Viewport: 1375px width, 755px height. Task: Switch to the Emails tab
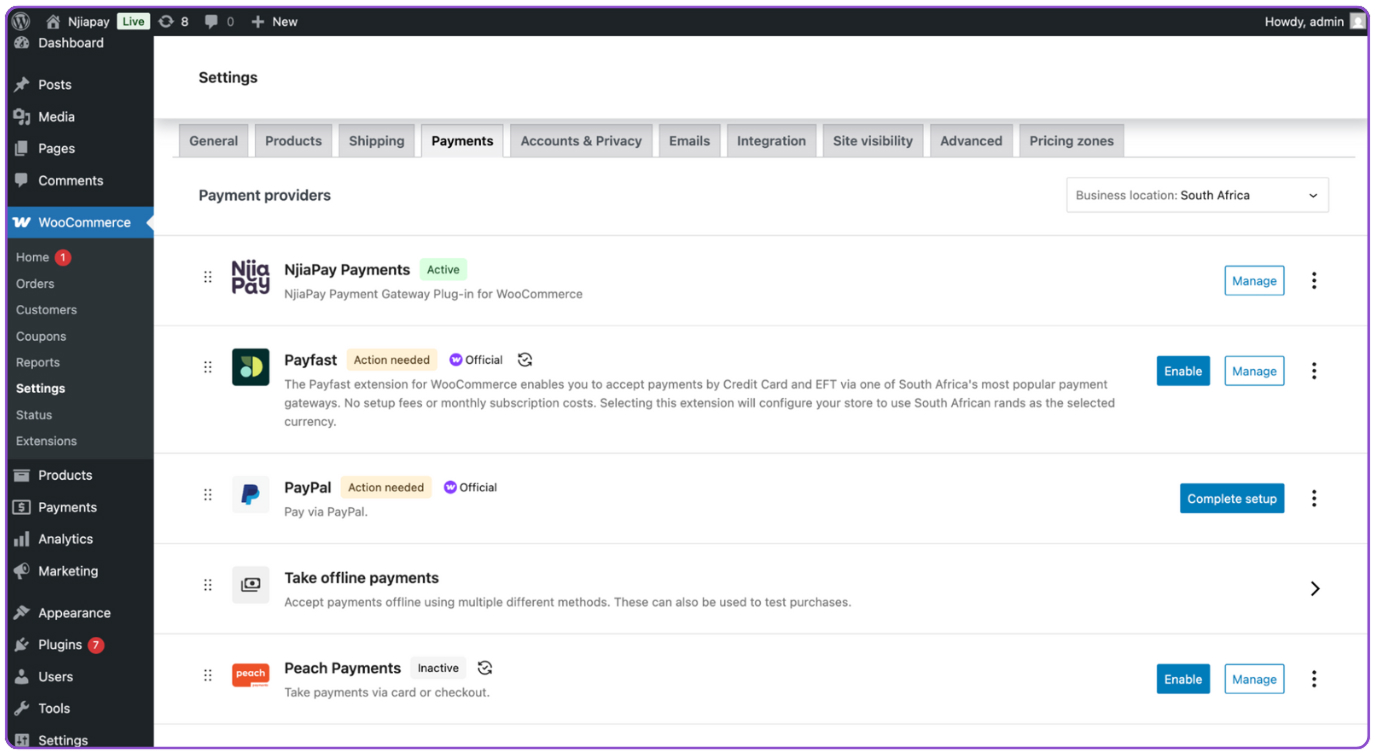pyautogui.click(x=689, y=141)
